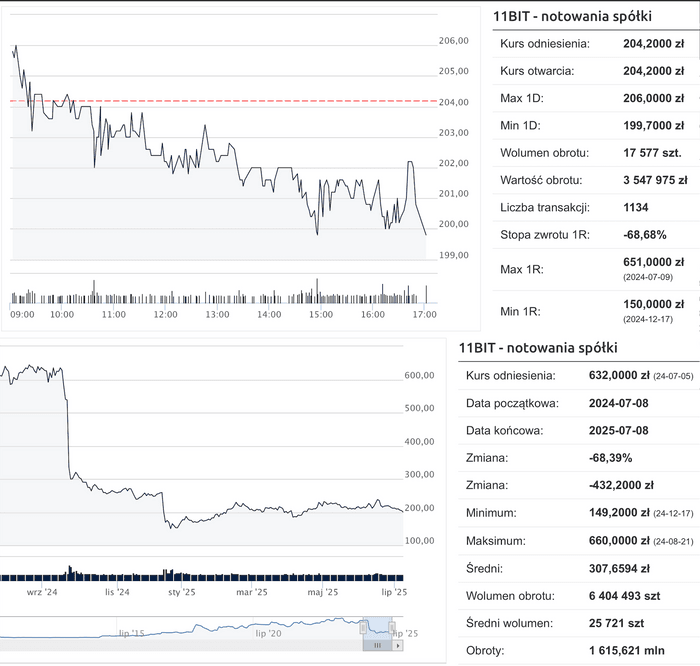Click the Liczba transakcji value 1134
Screen dimensions: 700x666
click(x=636, y=208)
